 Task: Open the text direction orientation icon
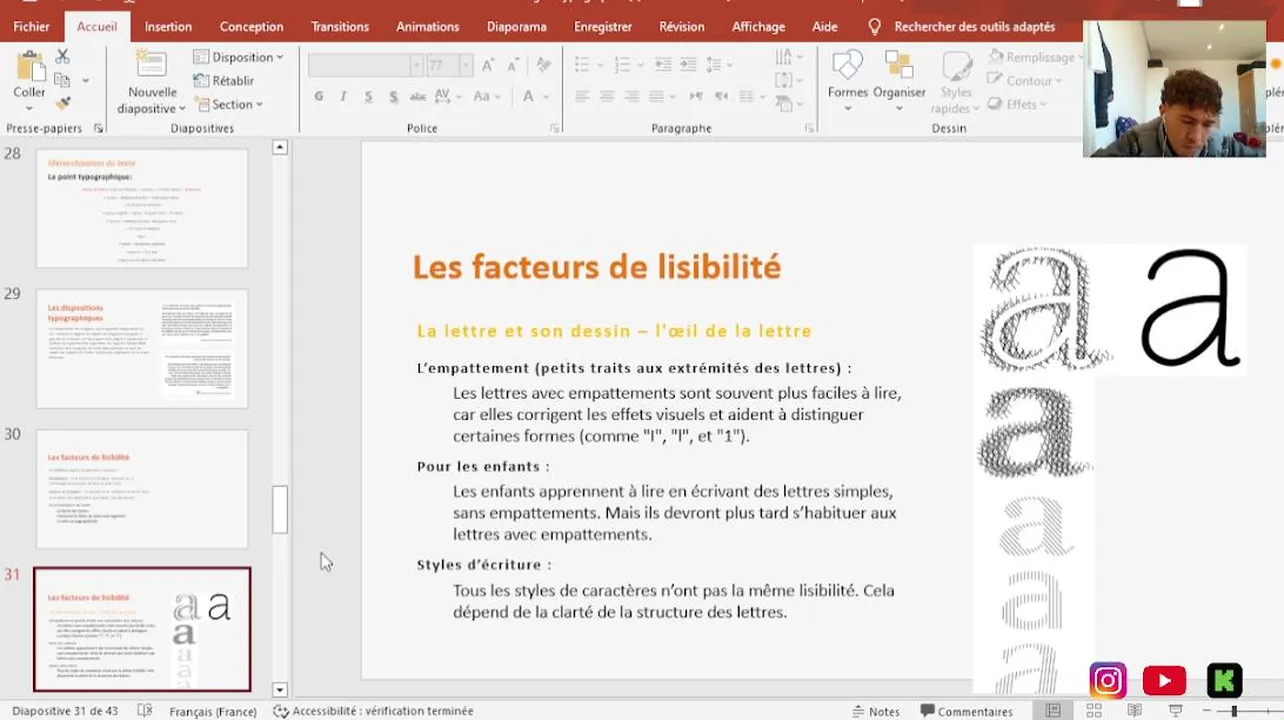tap(788, 57)
